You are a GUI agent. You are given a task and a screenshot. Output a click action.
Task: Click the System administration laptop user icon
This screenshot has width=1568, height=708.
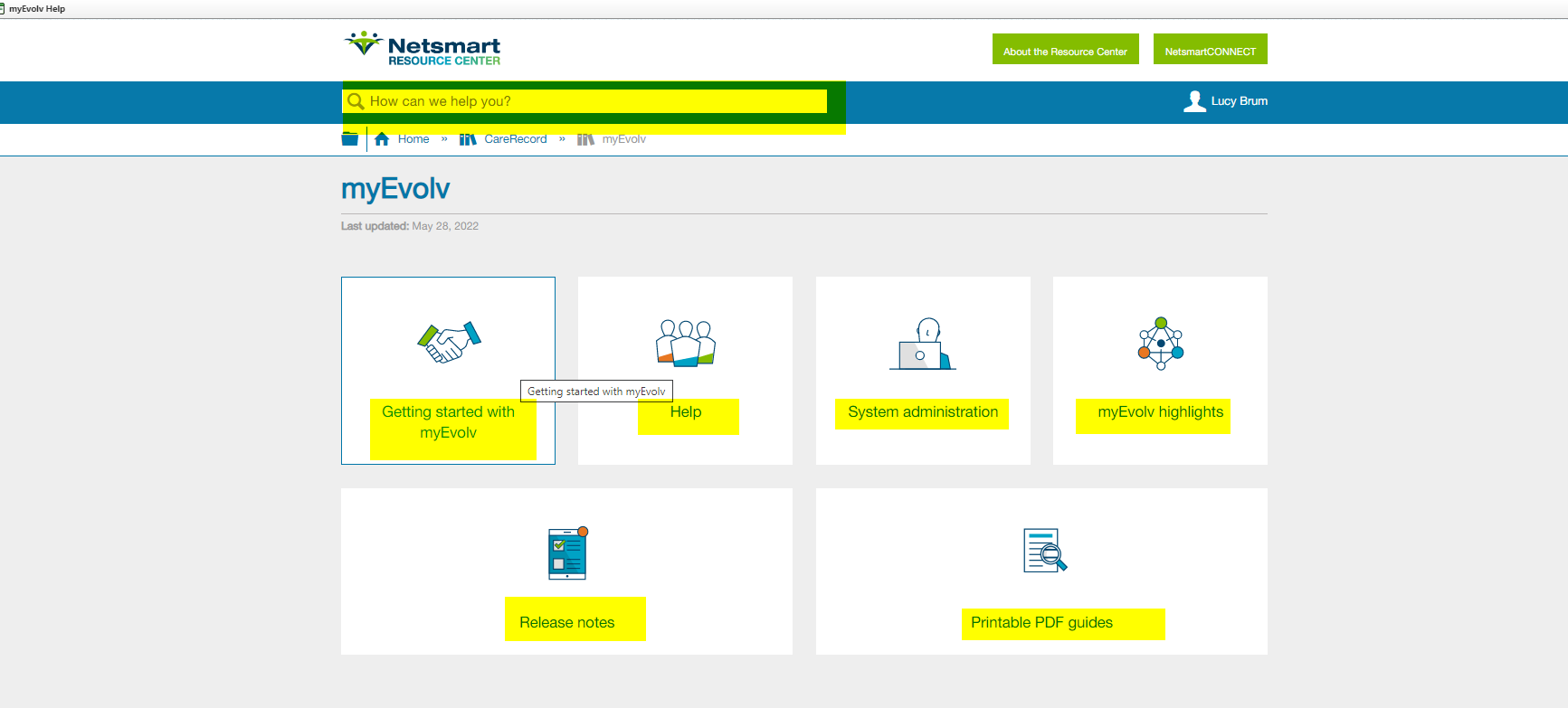click(923, 344)
